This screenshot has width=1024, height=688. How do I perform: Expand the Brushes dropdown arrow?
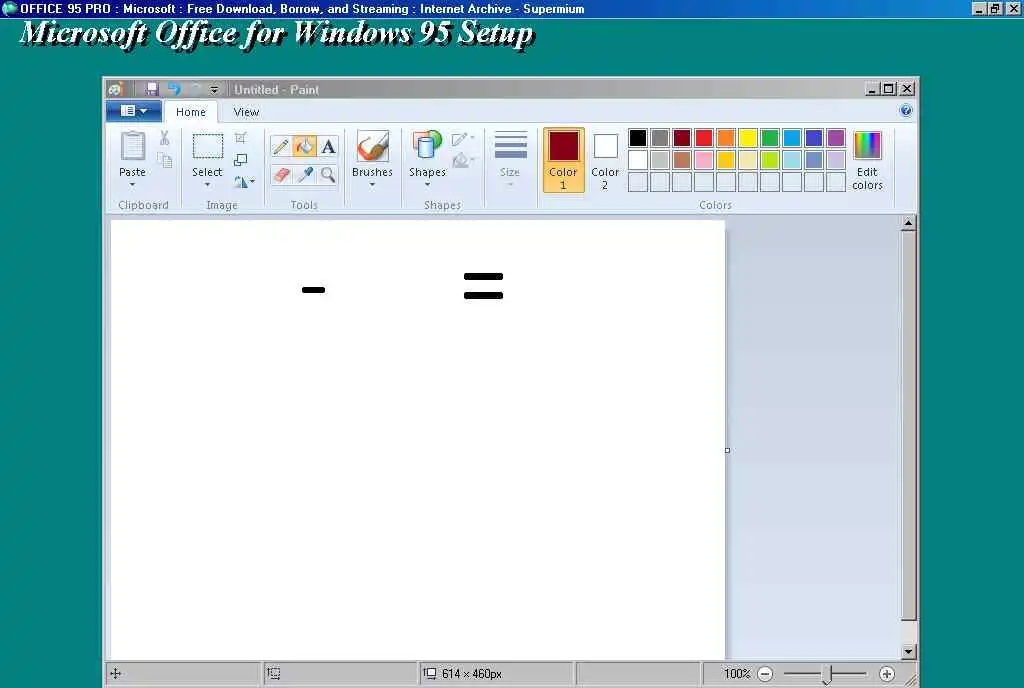pos(372,185)
